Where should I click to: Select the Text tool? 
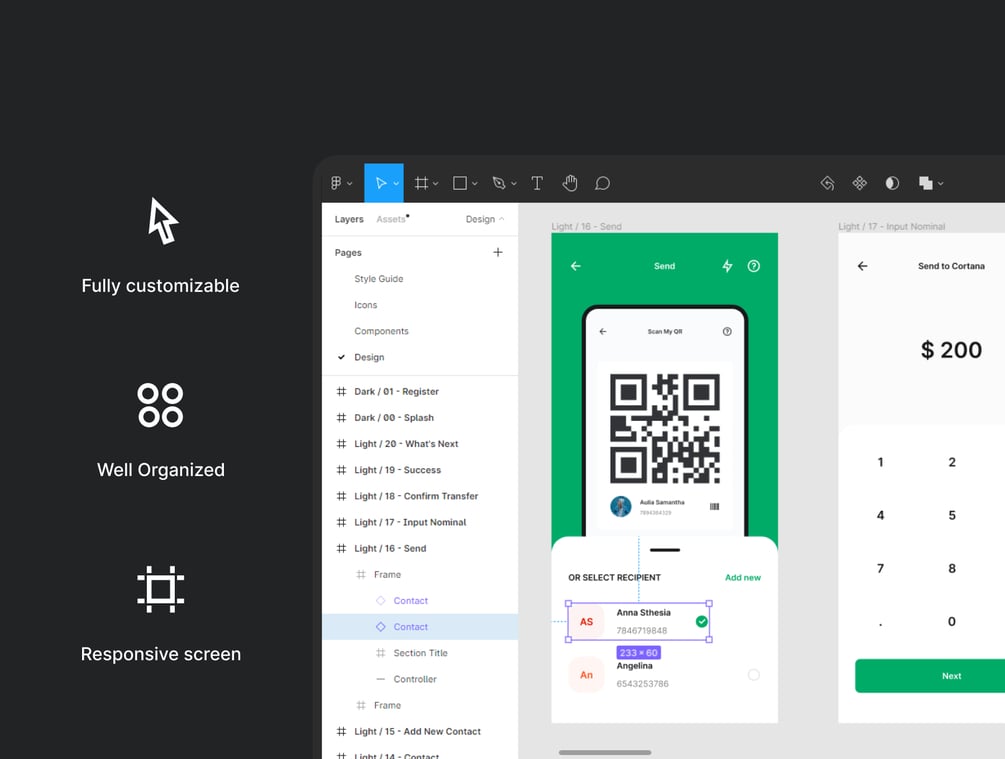537,183
